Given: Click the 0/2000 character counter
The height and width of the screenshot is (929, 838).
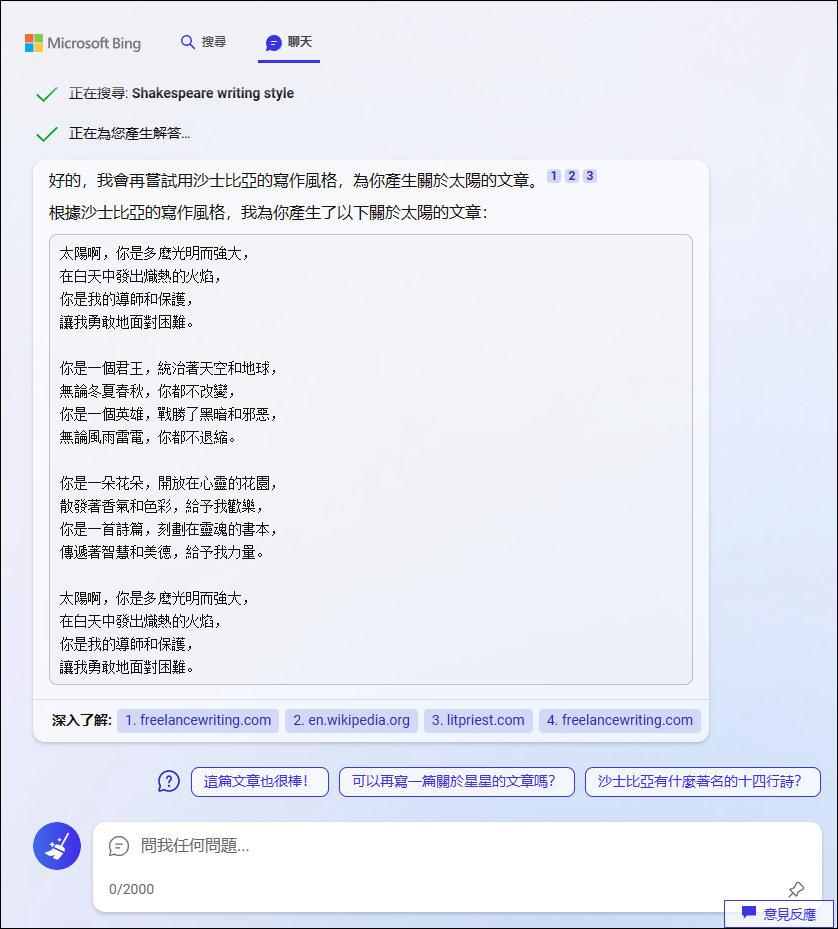Looking at the screenshot, I should click(x=132, y=889).
